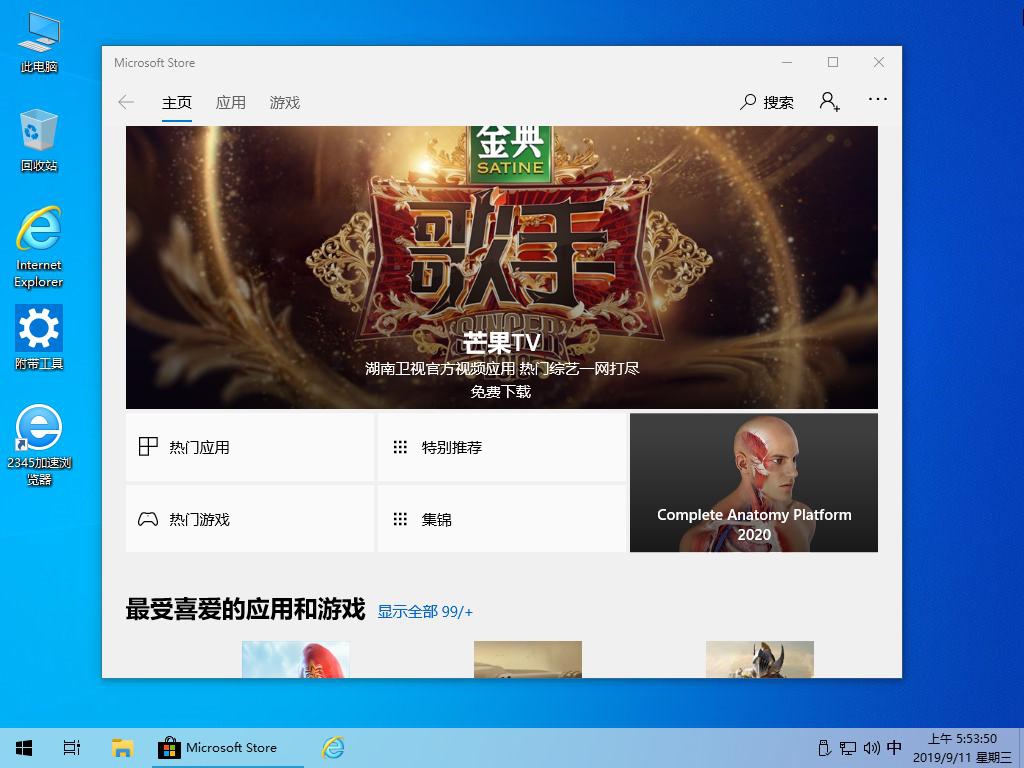The height and width of the screenshot is (768, 1024).
Task: Open Internet Explorer from the taskbar
Action: coord(333,748)
